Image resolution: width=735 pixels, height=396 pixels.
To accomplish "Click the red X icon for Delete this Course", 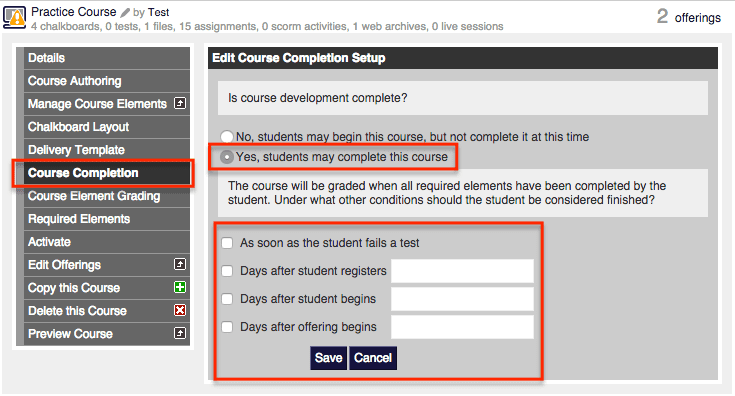I will [180, 310].
